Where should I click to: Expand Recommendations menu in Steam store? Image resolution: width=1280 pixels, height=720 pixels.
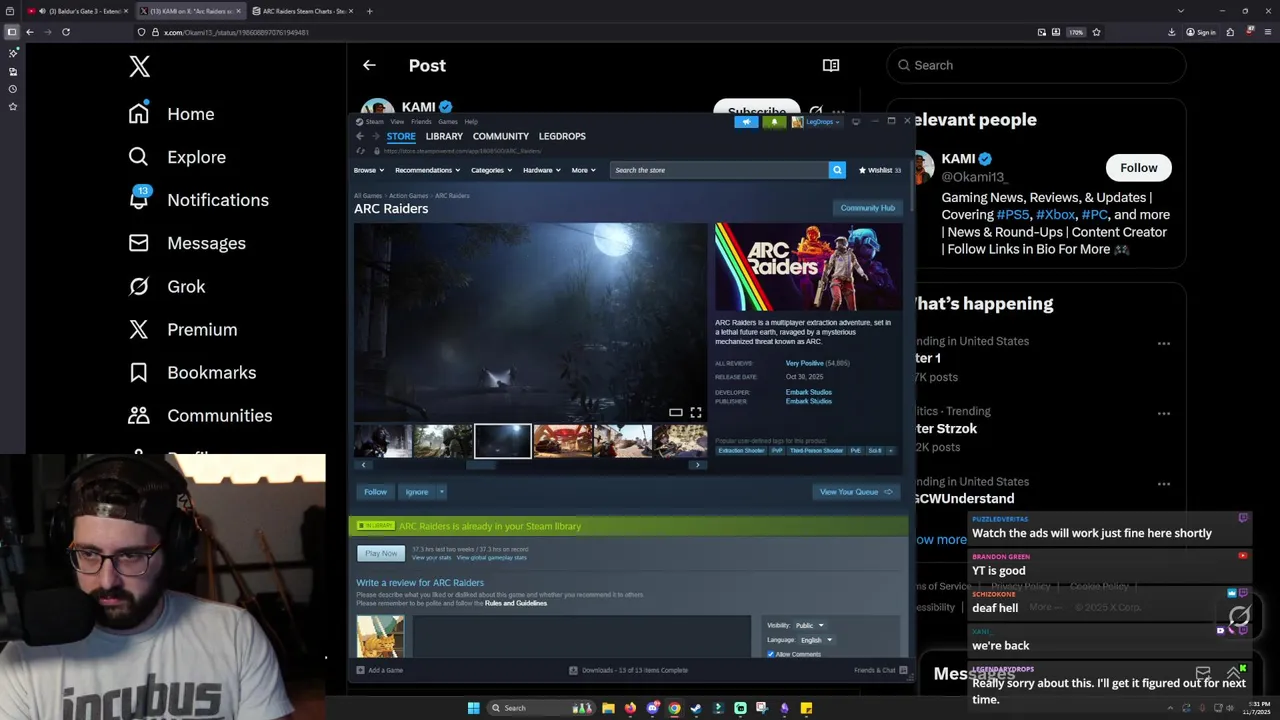tap(427, 170)
